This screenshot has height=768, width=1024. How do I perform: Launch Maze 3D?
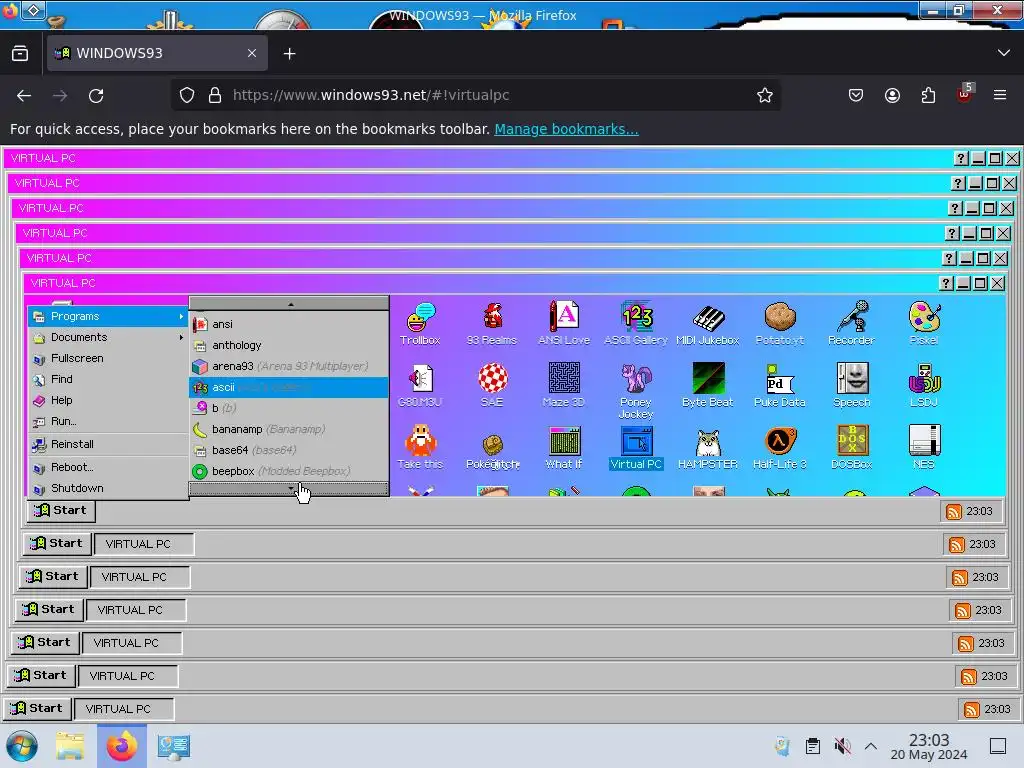564,385
